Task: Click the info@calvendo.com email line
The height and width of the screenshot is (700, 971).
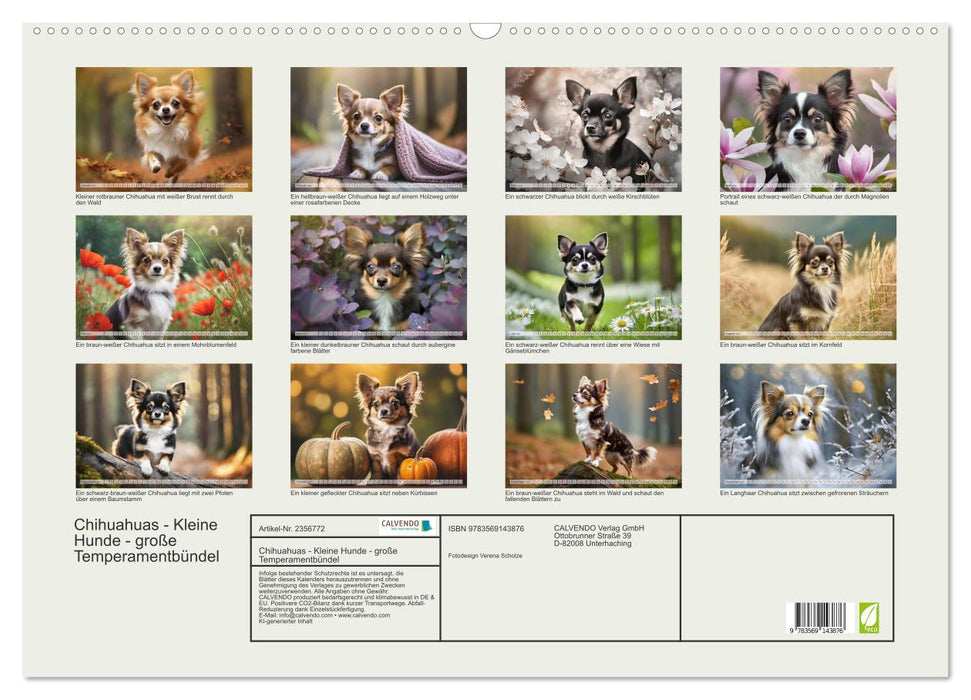Action: coord(324,615)
